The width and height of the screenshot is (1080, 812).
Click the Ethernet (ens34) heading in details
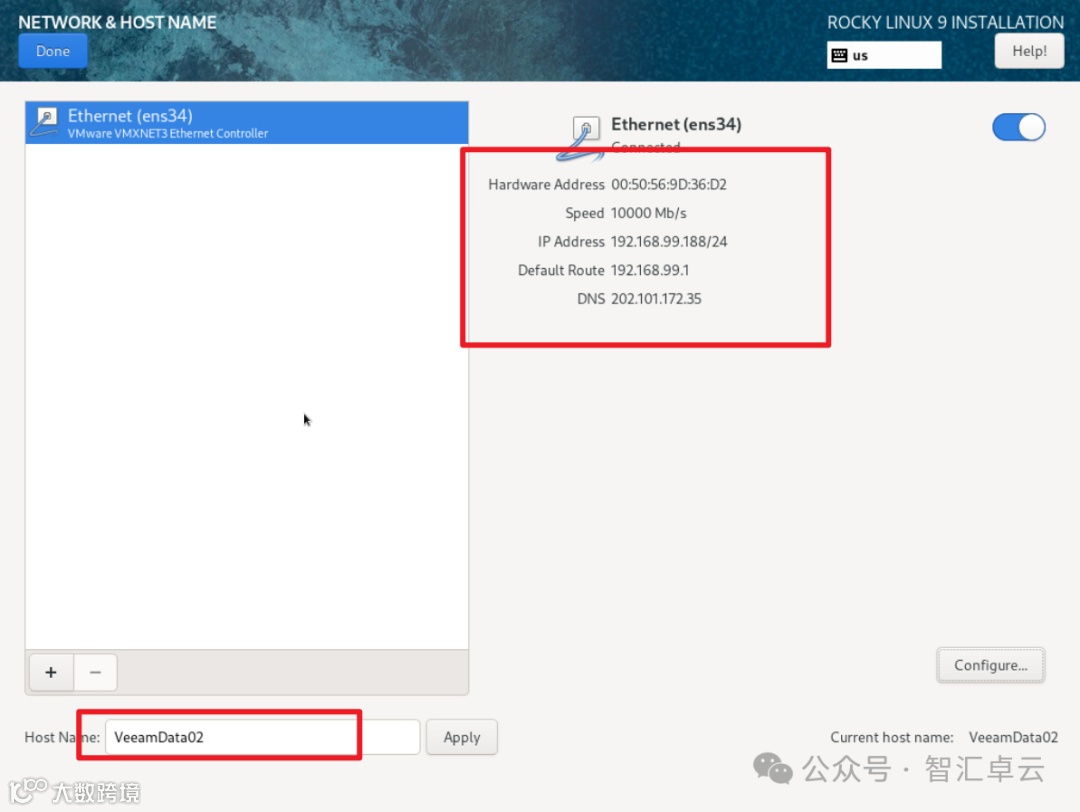point(676,125)
